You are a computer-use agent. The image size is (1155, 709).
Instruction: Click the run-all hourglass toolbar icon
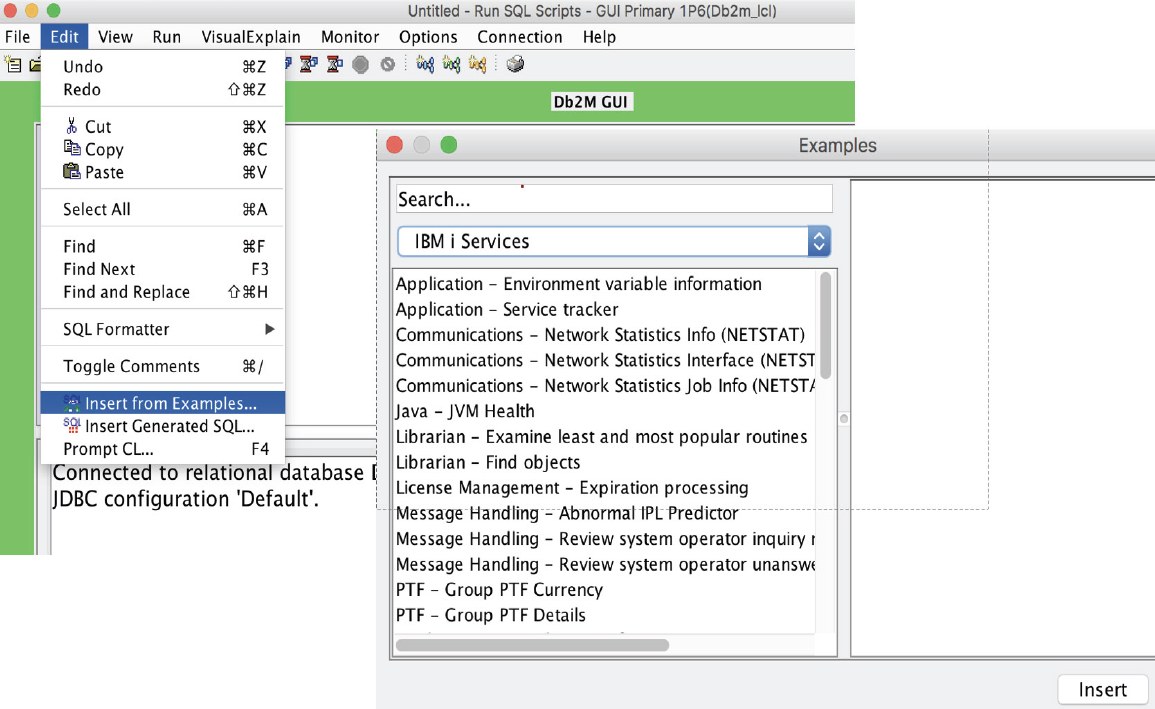309,65
